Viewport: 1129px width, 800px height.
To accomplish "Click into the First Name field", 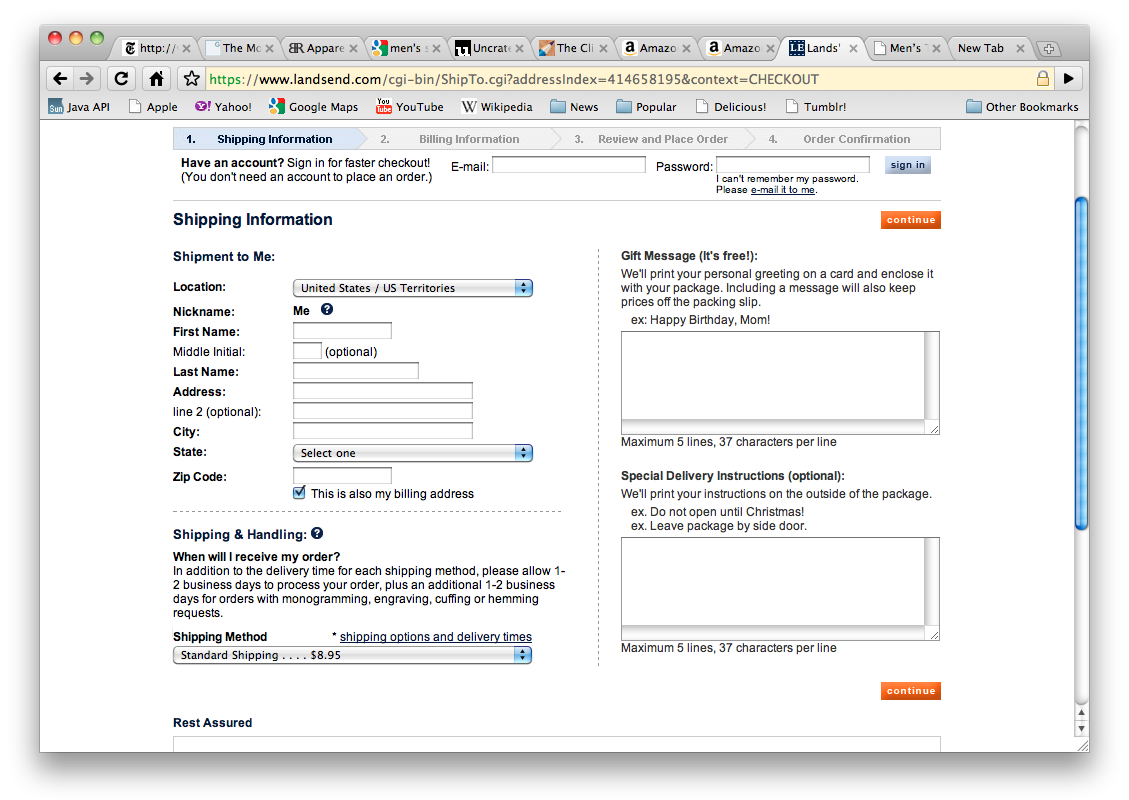I will pos(342,331).
